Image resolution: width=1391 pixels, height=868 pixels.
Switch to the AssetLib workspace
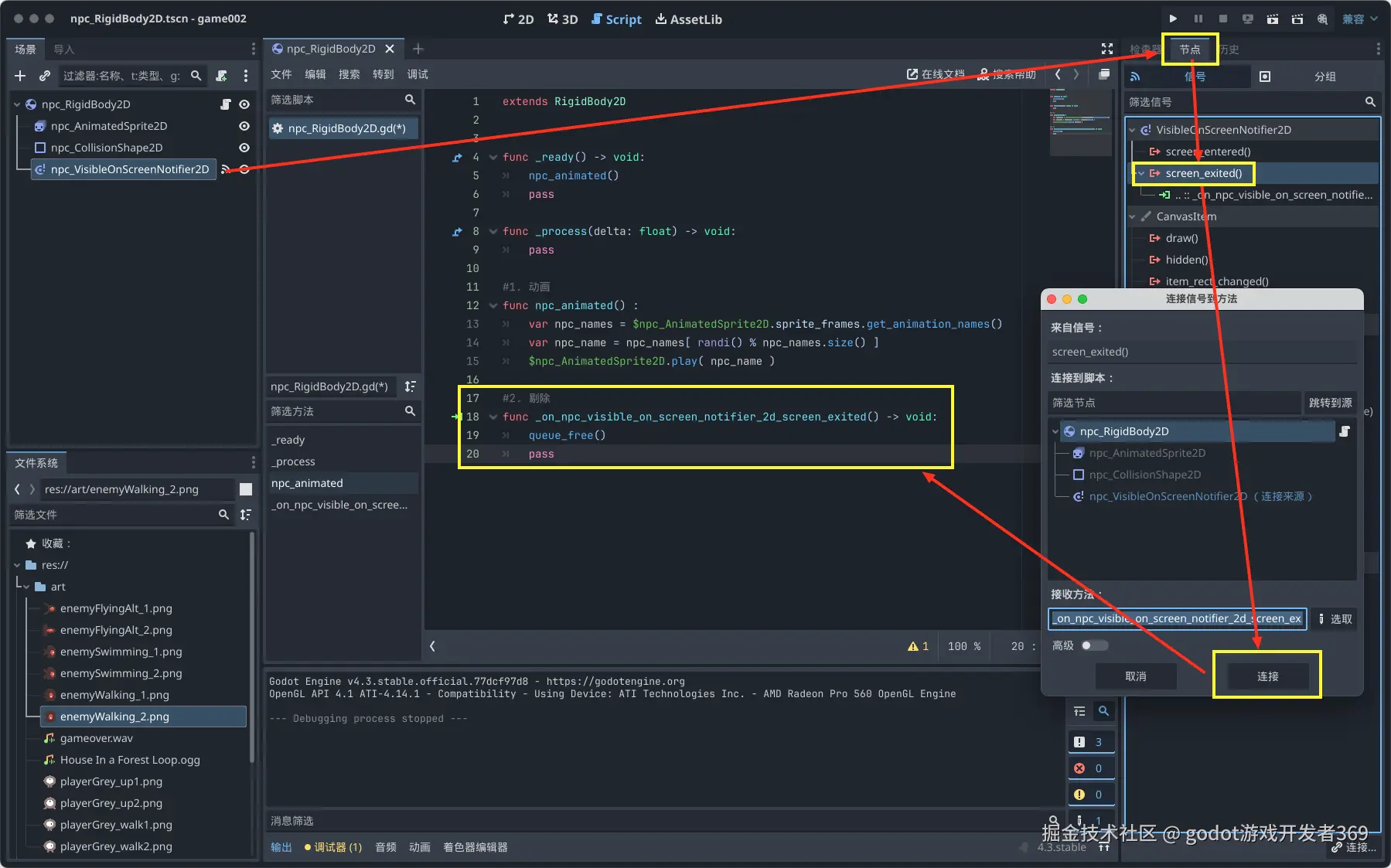689,19
